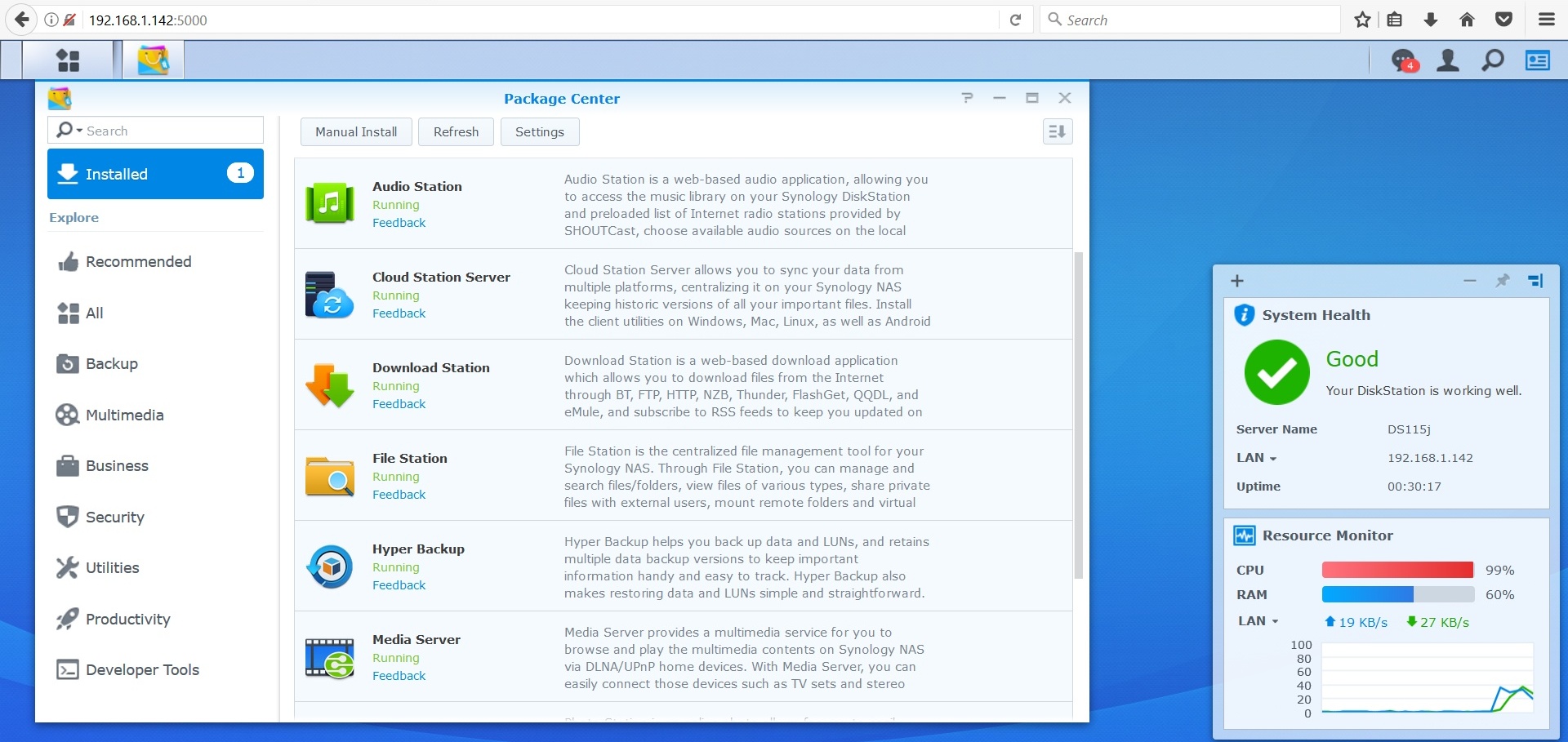Click the Cloud Station Server icon
Image resolution: width=1568 pixels, height=742 pixels.
click(x=329, y=295)
